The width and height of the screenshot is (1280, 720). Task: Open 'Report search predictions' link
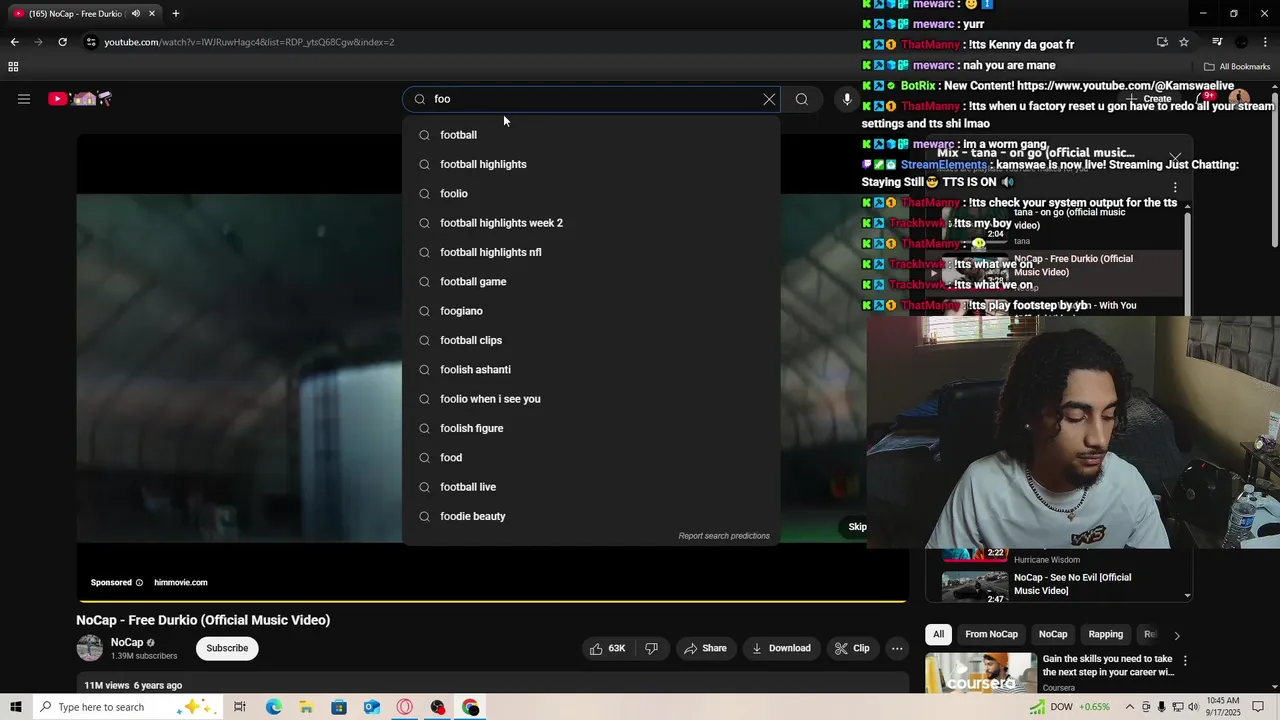click(x=724, y=536)
